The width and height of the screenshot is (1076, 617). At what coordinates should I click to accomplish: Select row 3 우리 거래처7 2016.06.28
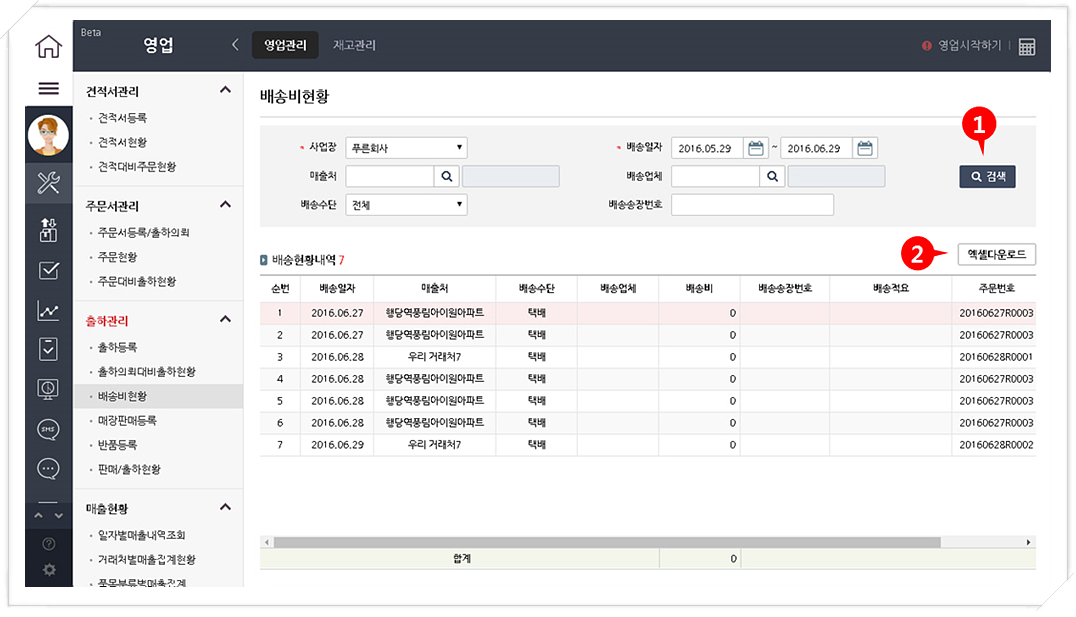click(647, 357)
